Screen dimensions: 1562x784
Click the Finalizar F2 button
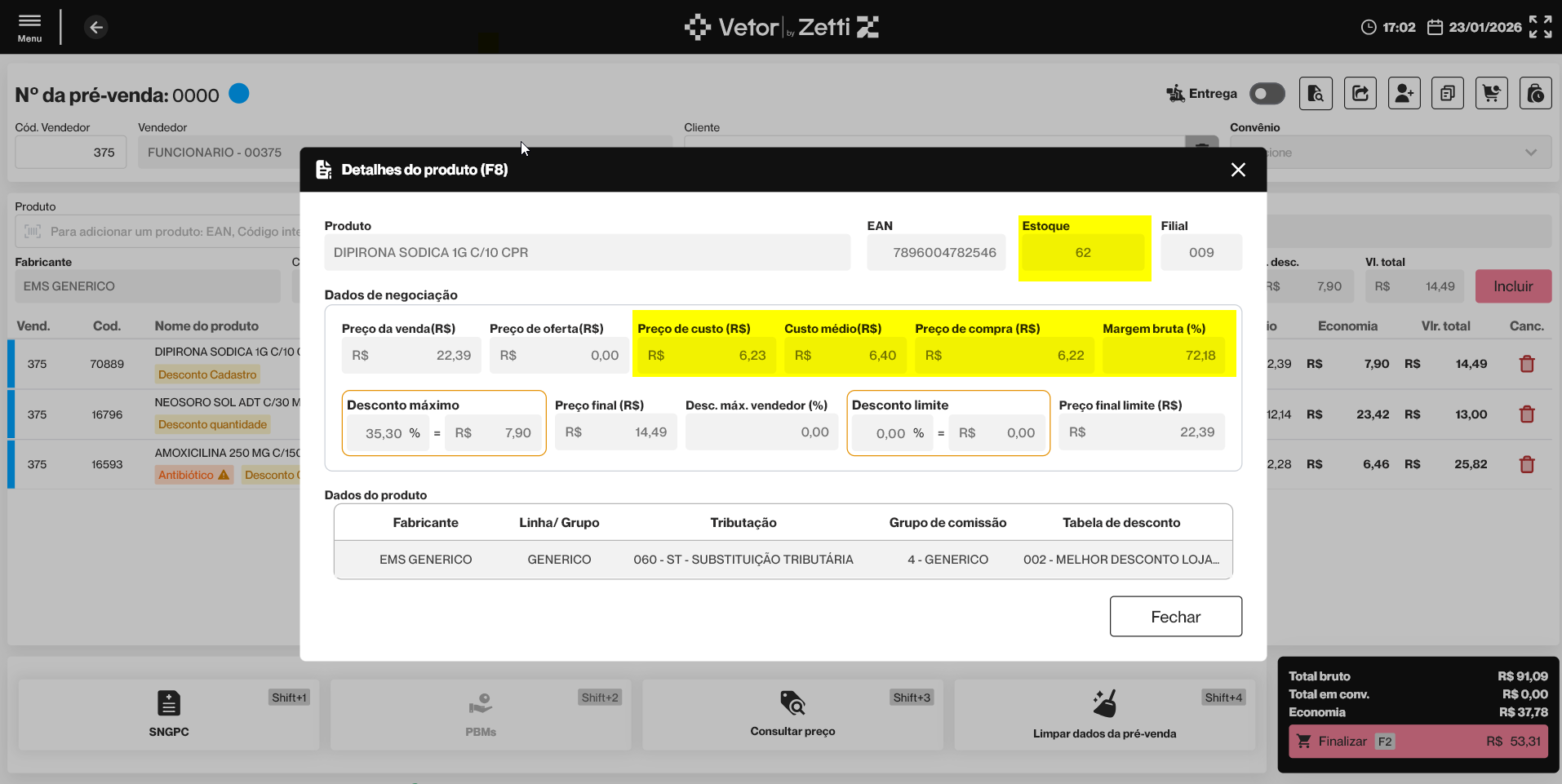coord(1418,742)
